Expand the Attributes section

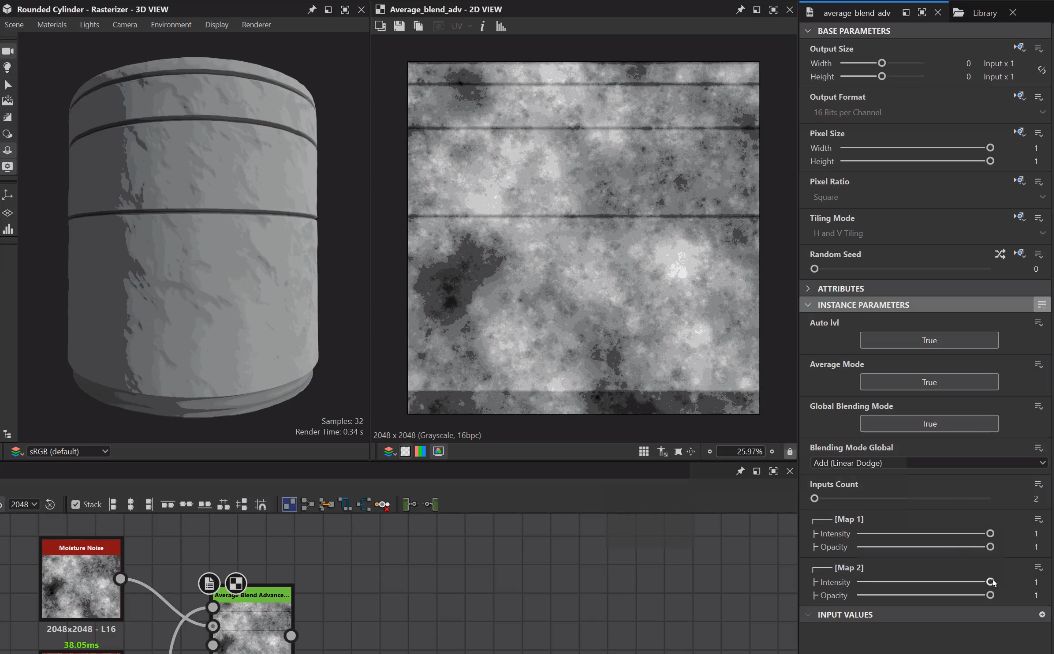(x=840, y=289)
